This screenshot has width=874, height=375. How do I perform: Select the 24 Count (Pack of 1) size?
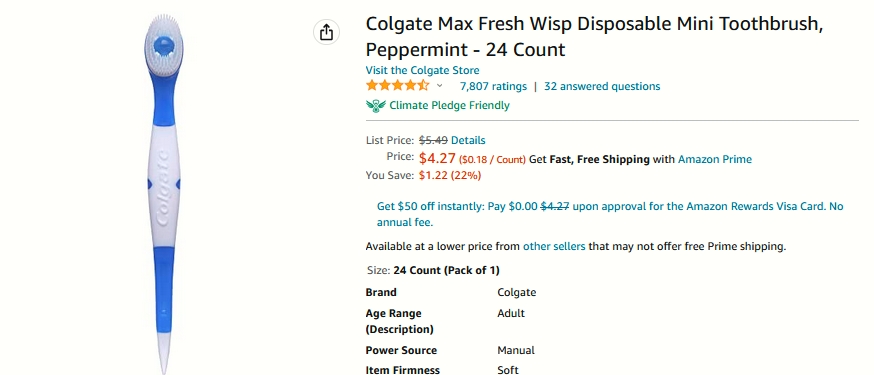click(x=446, y=271)
